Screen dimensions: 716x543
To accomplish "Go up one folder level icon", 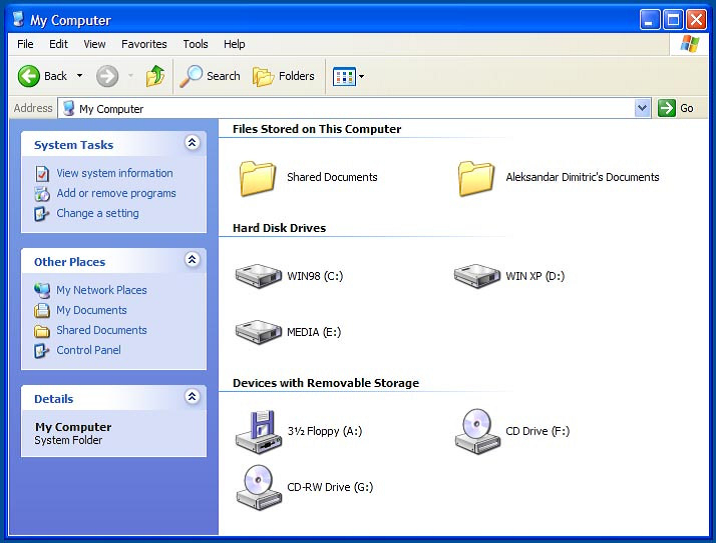I will point(155,76).
